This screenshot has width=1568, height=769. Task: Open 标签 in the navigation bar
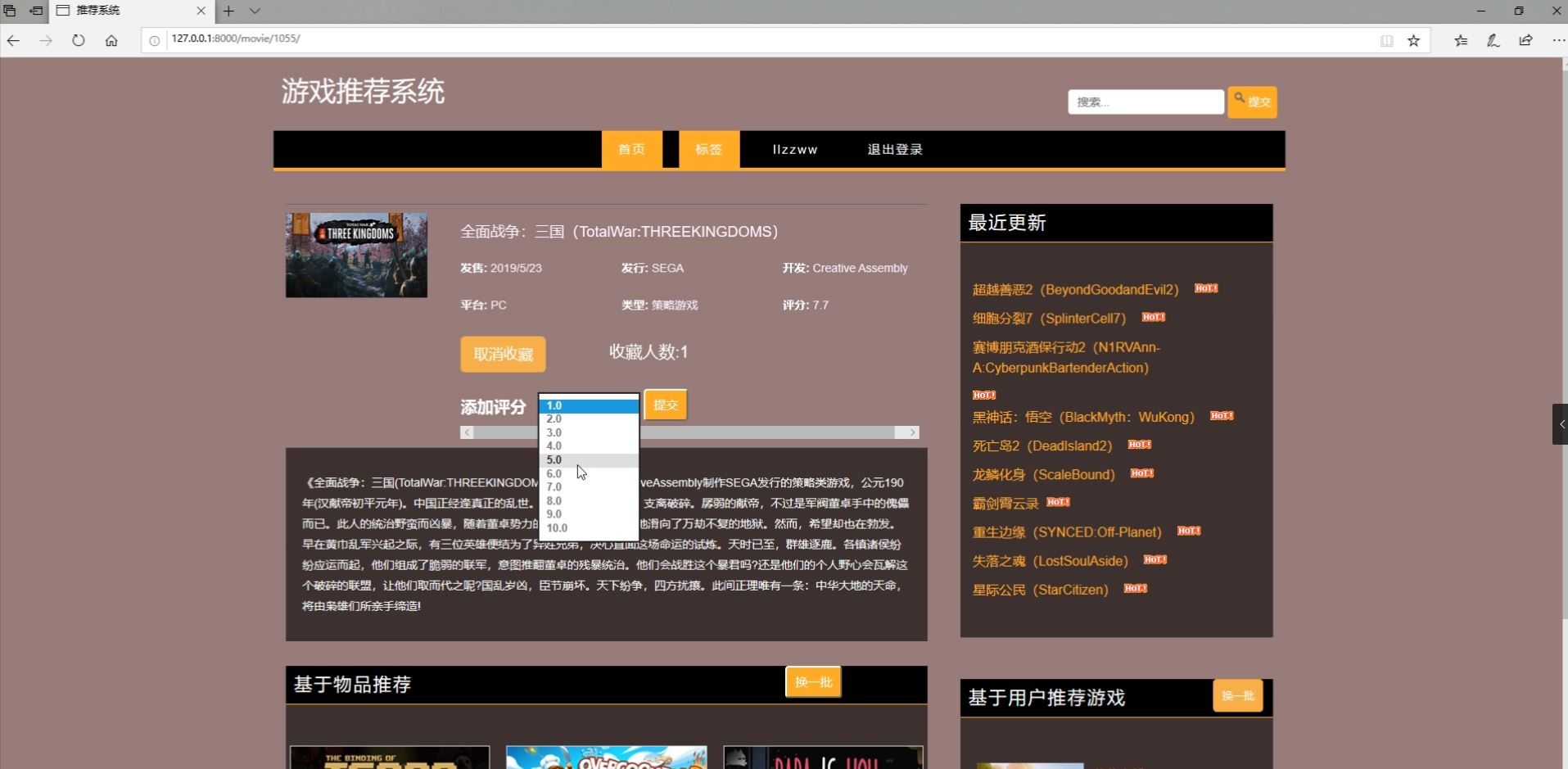click(x=708, y=149)
